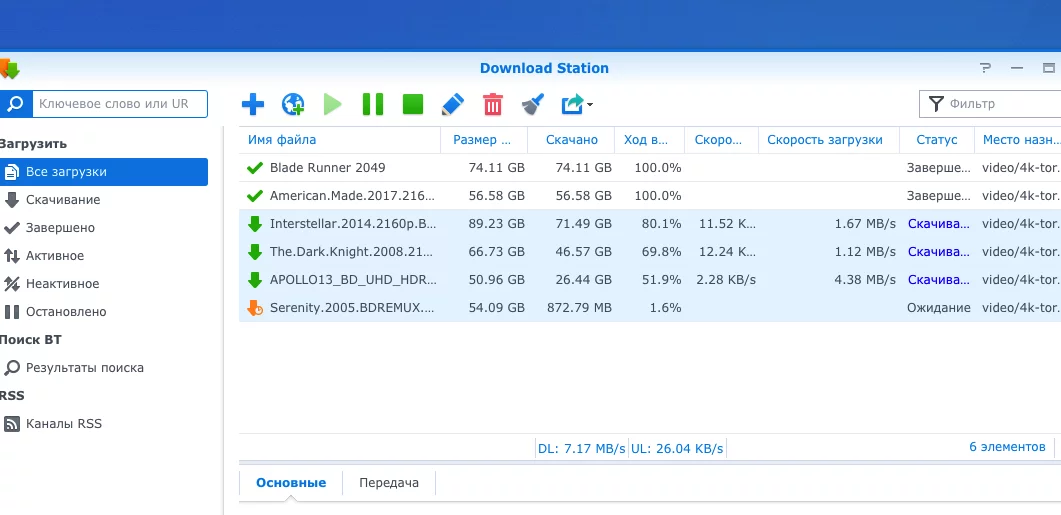Select Все загрузки in the sidebar

(x=66, y=172)
